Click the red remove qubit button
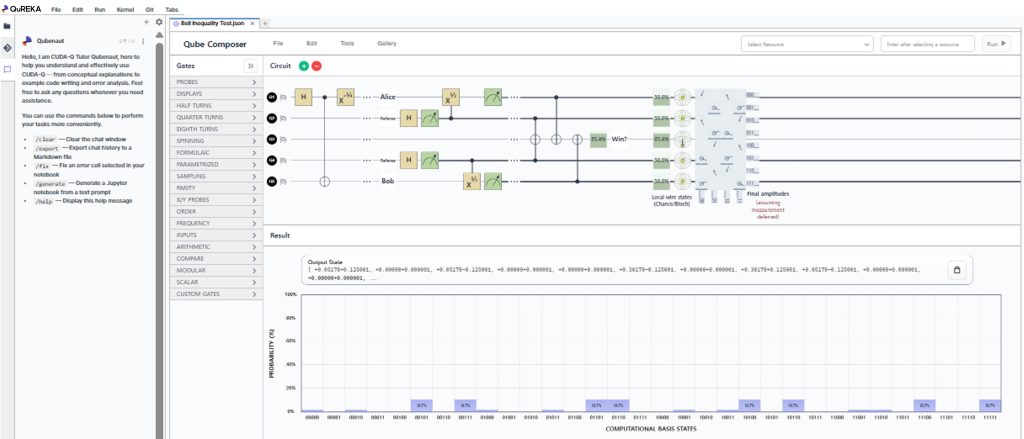This screenshot has height=439, width=1024. (317, 65)
